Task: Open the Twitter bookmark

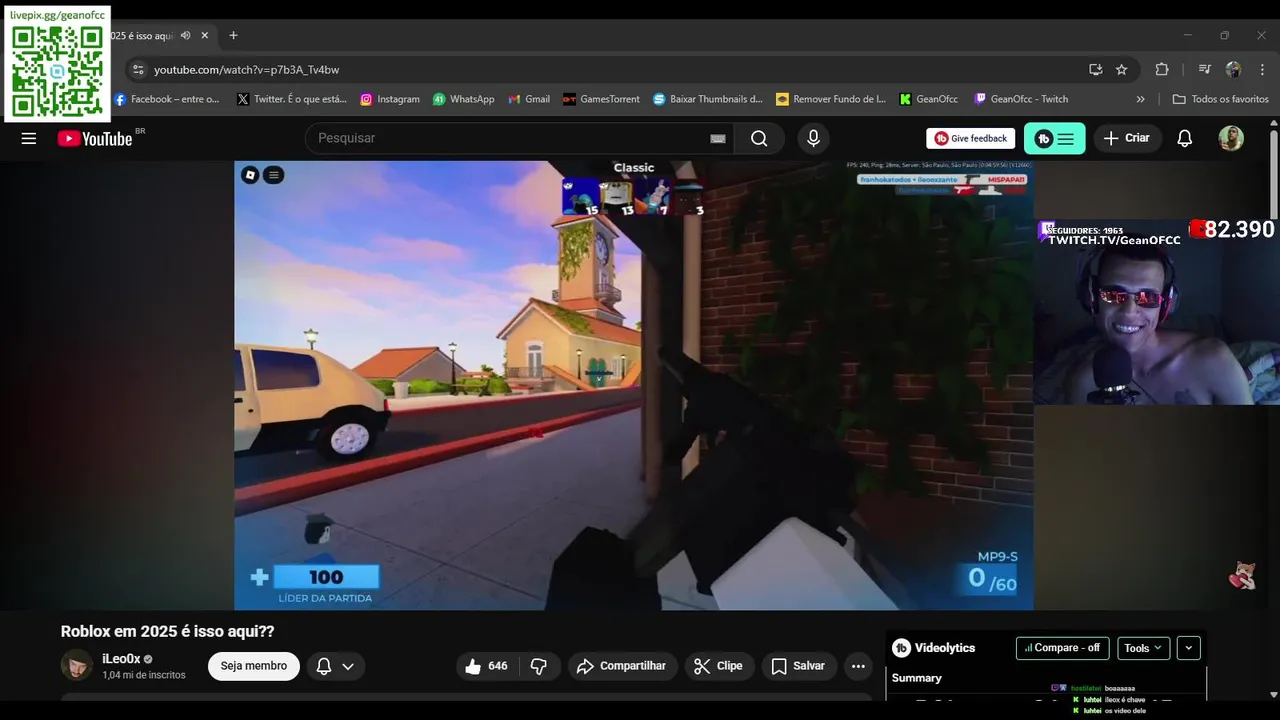Action: 292,99
